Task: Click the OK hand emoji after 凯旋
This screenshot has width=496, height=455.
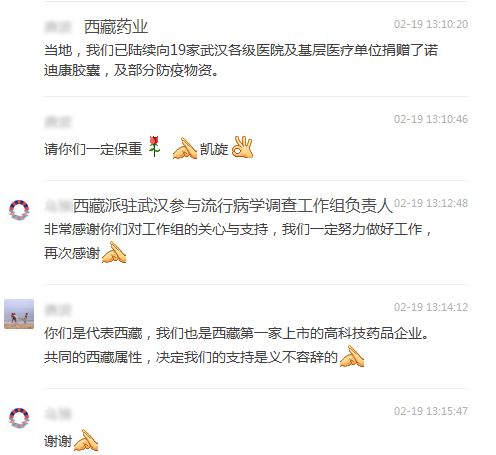Action: pyautogui.click(x=242, y=147)
